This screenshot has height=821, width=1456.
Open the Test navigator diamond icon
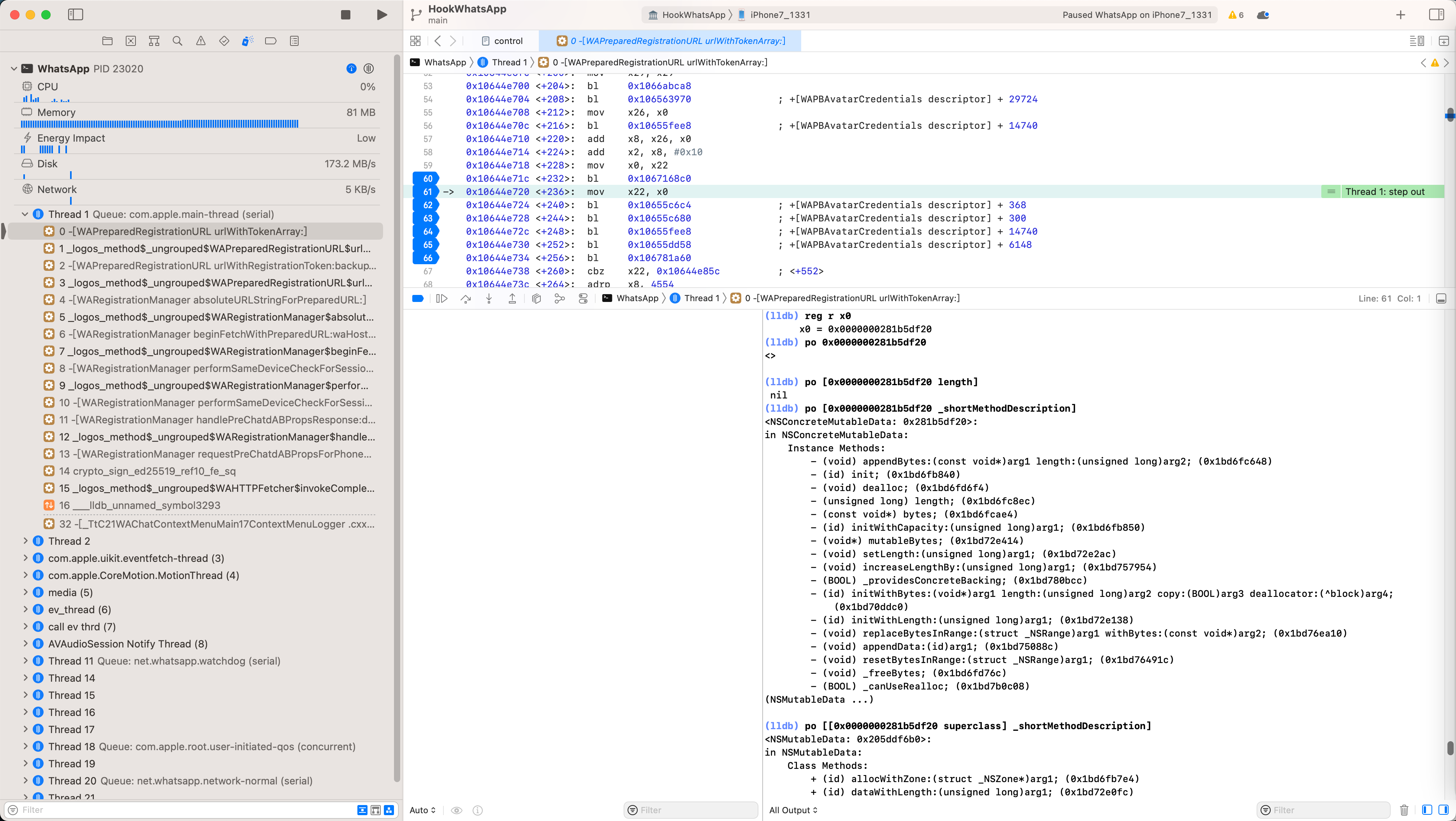pyautogui.click(x=224, y=41)
